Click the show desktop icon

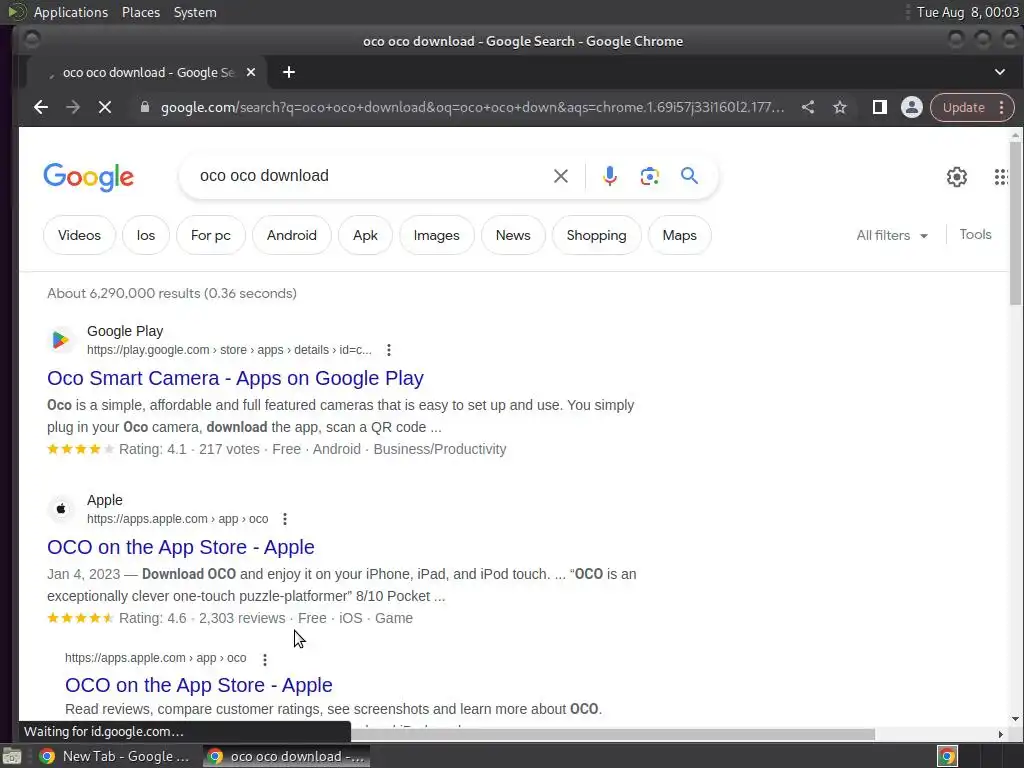pyautogui.click(x=12, y=756)
